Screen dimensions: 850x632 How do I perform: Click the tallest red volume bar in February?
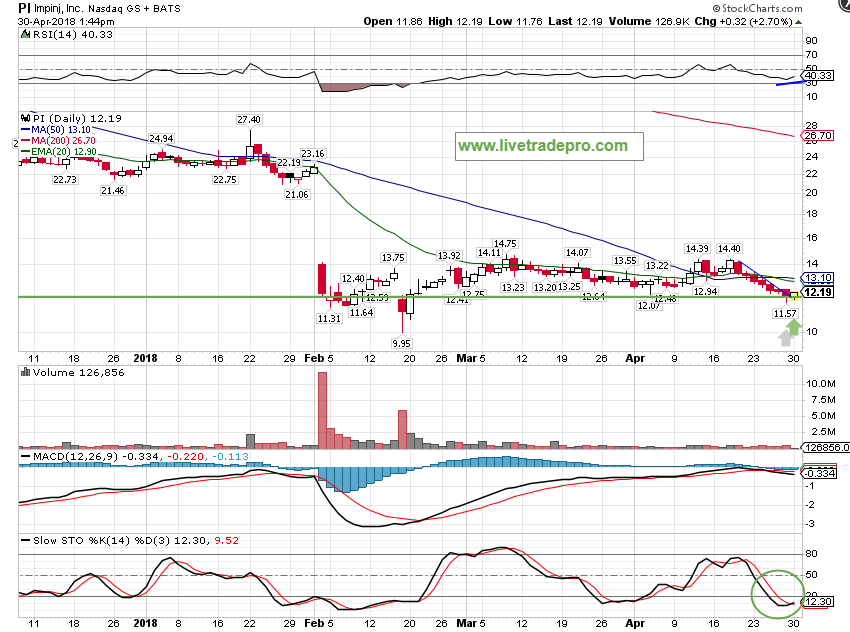point(322,410)
